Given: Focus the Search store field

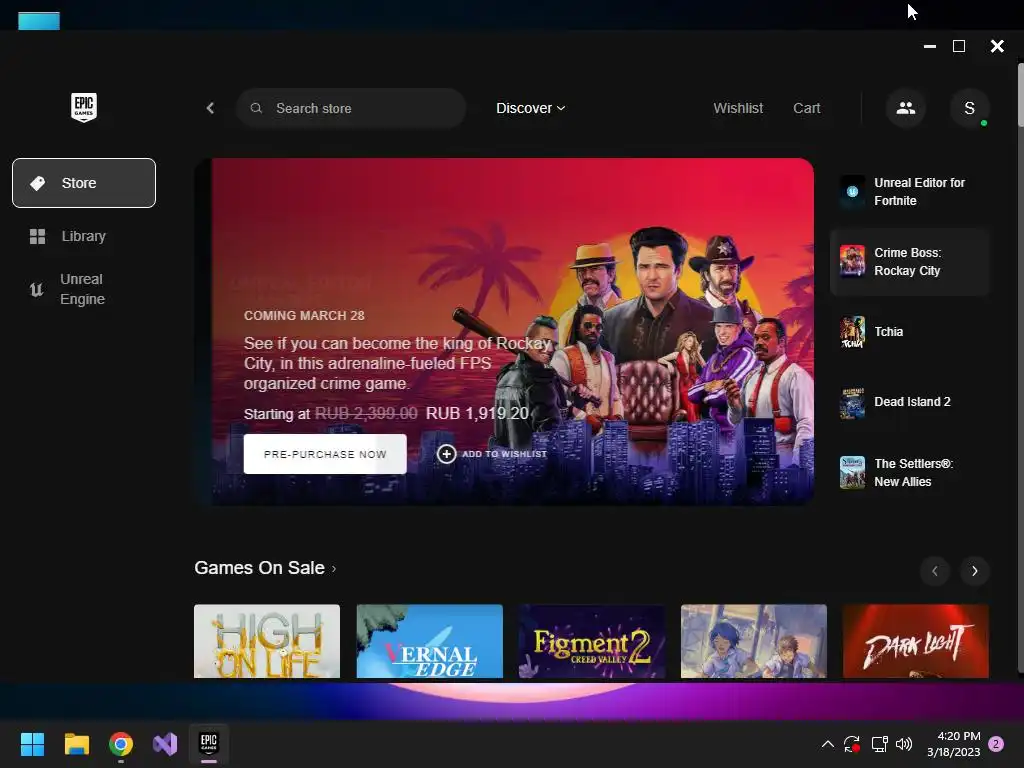Looking at the screenshot, I should tap(351, 108).
